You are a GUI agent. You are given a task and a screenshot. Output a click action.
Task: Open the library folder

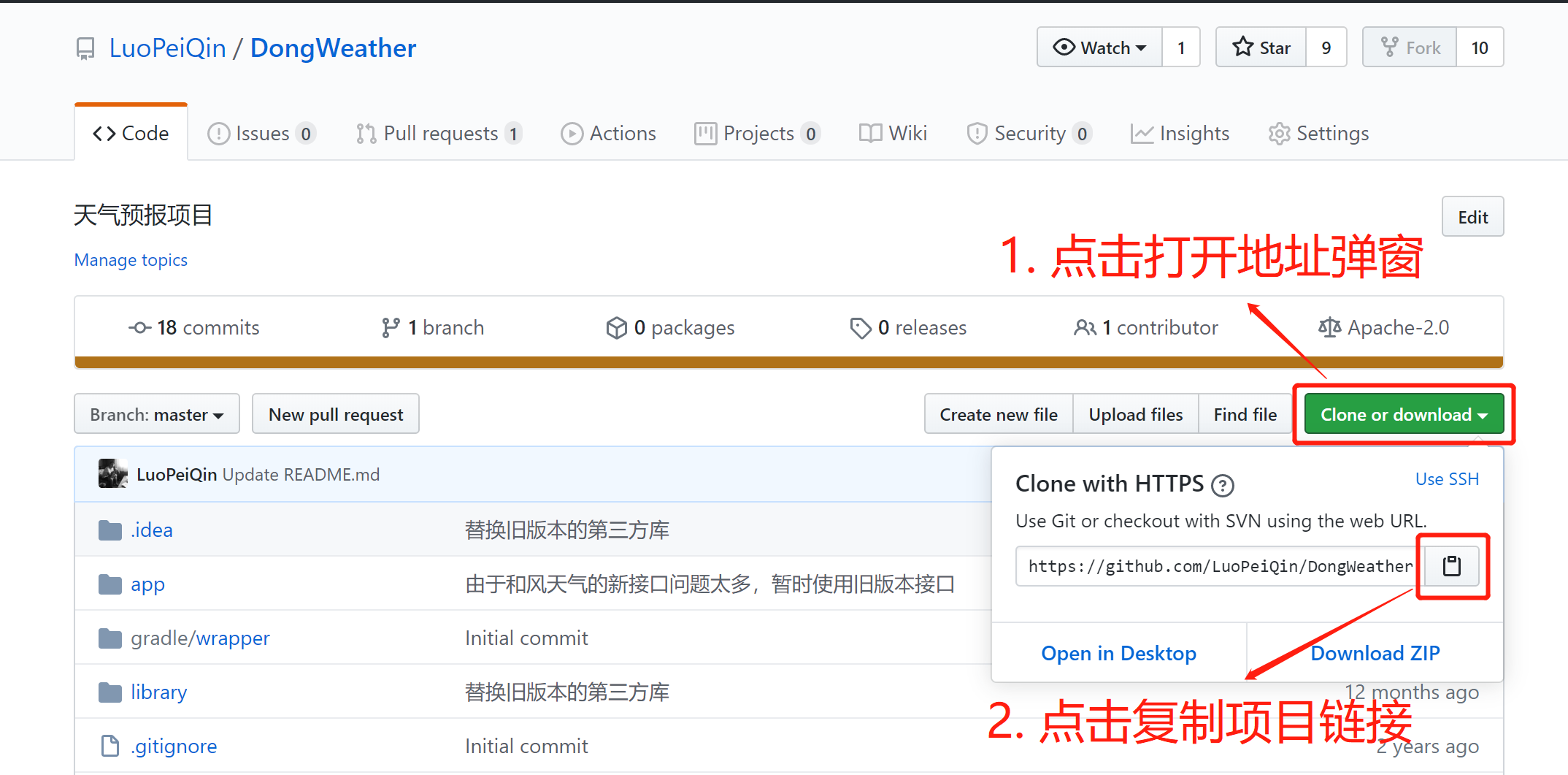[x=158, y=692]
